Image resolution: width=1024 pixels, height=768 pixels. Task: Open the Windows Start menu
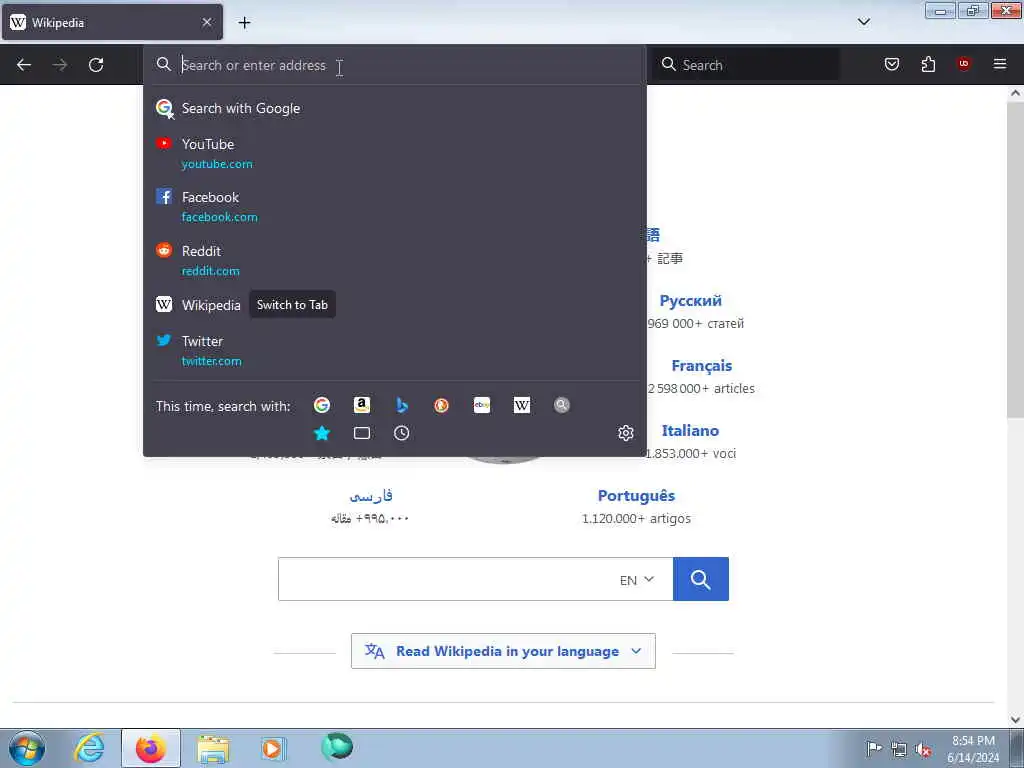point(27,748)
